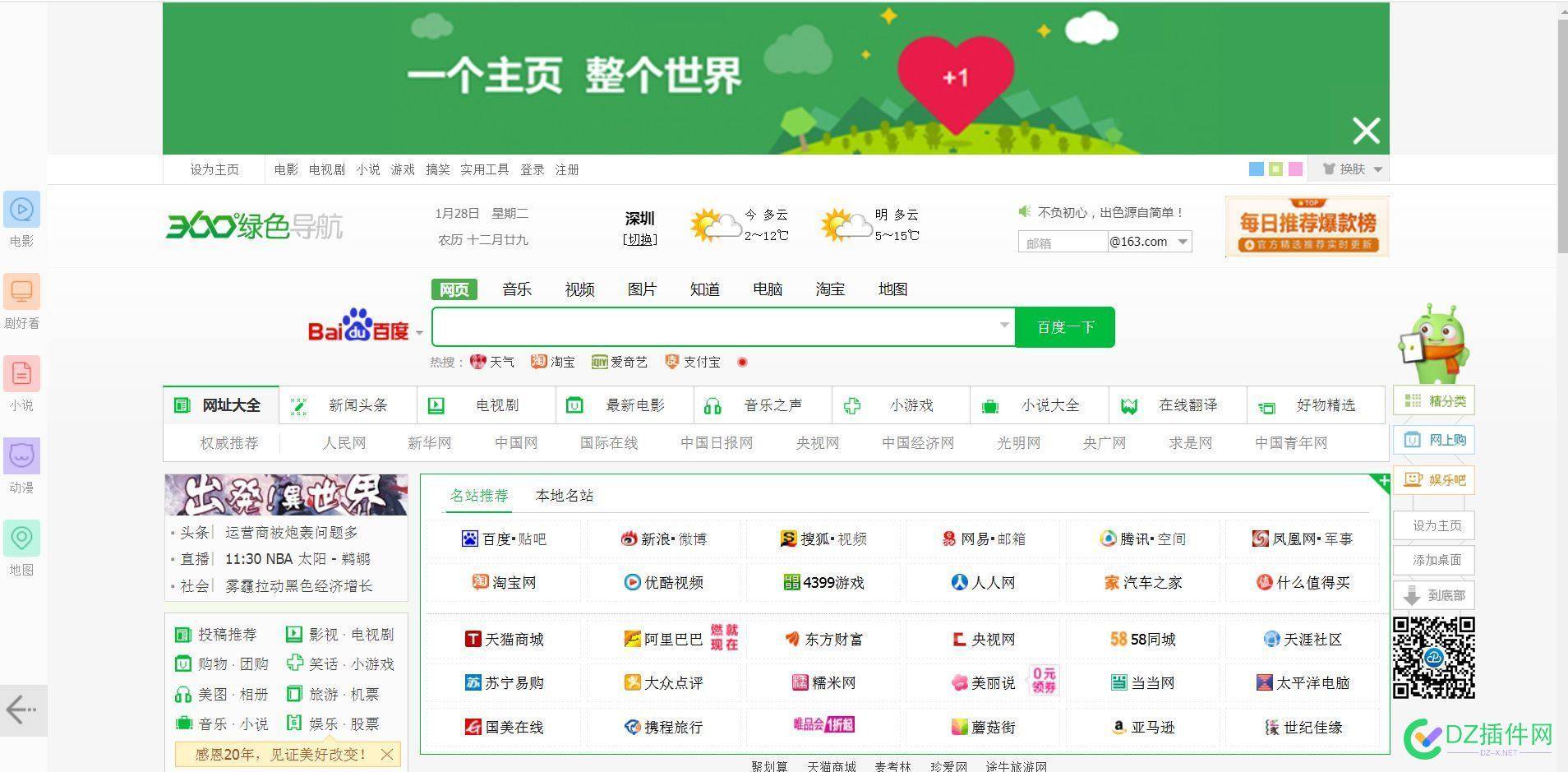Open the 换肤 skin dropdown
Image resolution: width=1568 pixels, height=772 pixels.
(1352, 169)
